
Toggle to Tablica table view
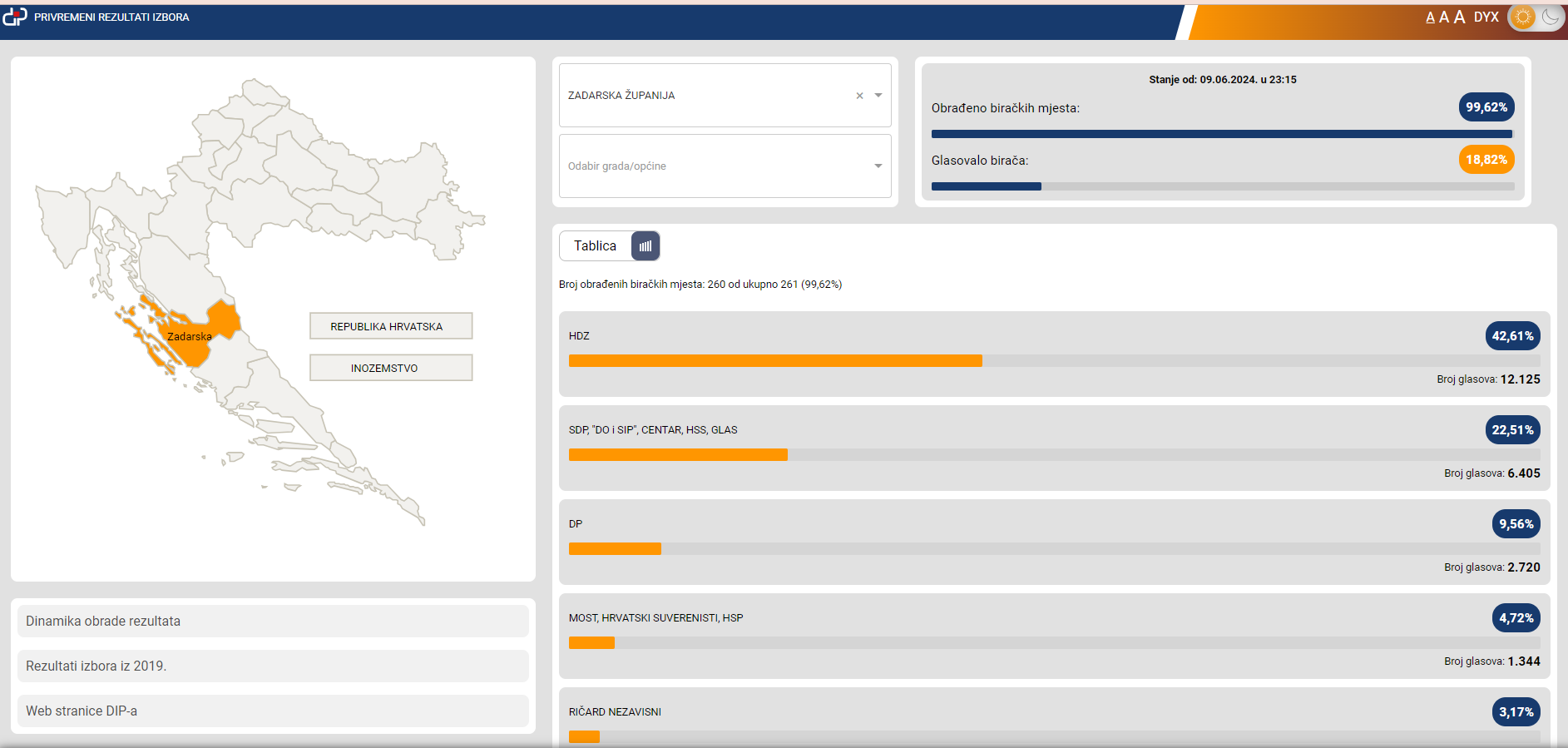click(595, 246)
